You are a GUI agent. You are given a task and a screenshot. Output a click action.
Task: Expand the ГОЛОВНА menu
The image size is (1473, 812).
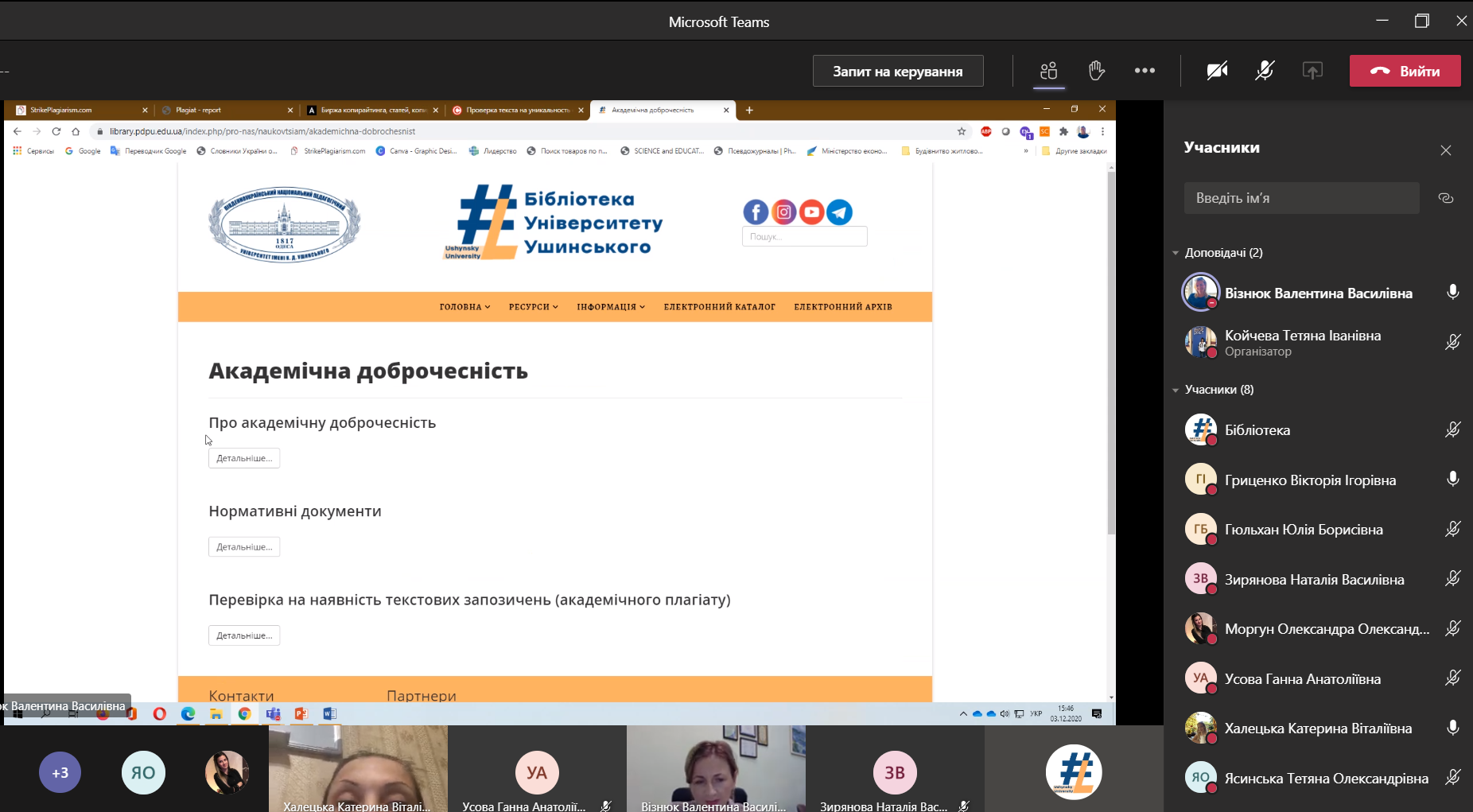(x=464, y=307)
